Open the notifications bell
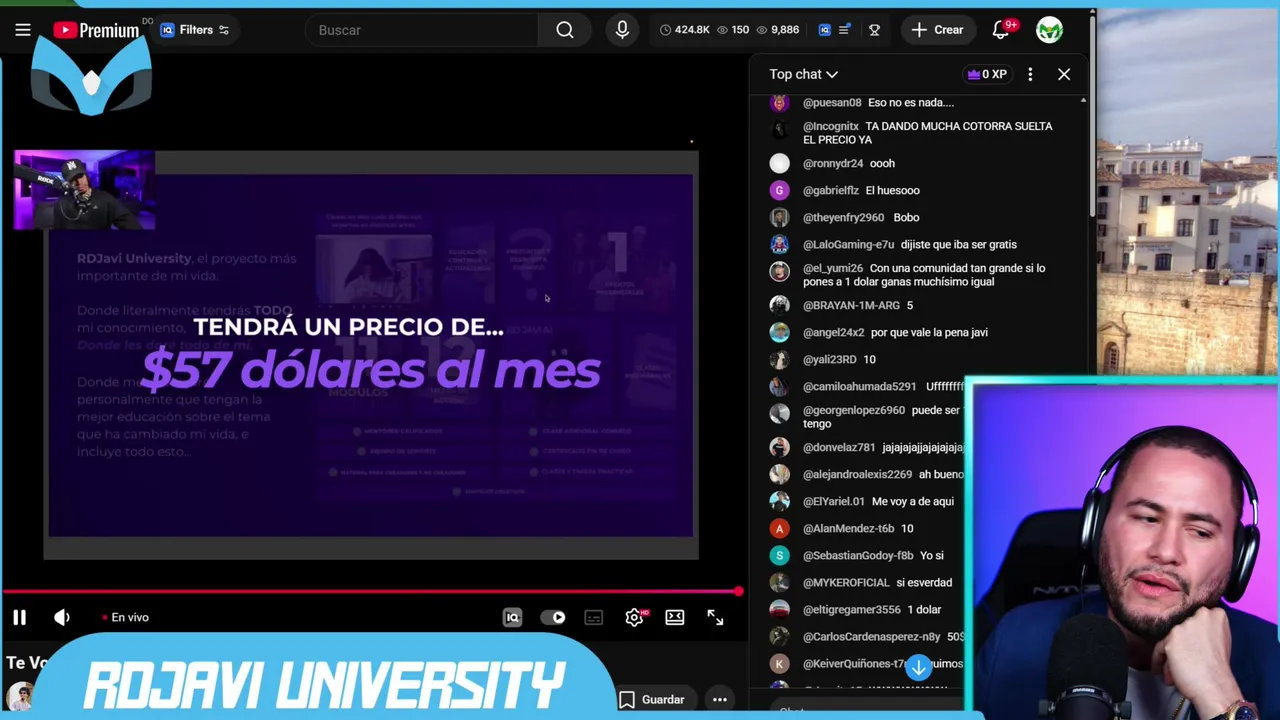Viewport: 1280px width, 720px height. [1001, 30]
